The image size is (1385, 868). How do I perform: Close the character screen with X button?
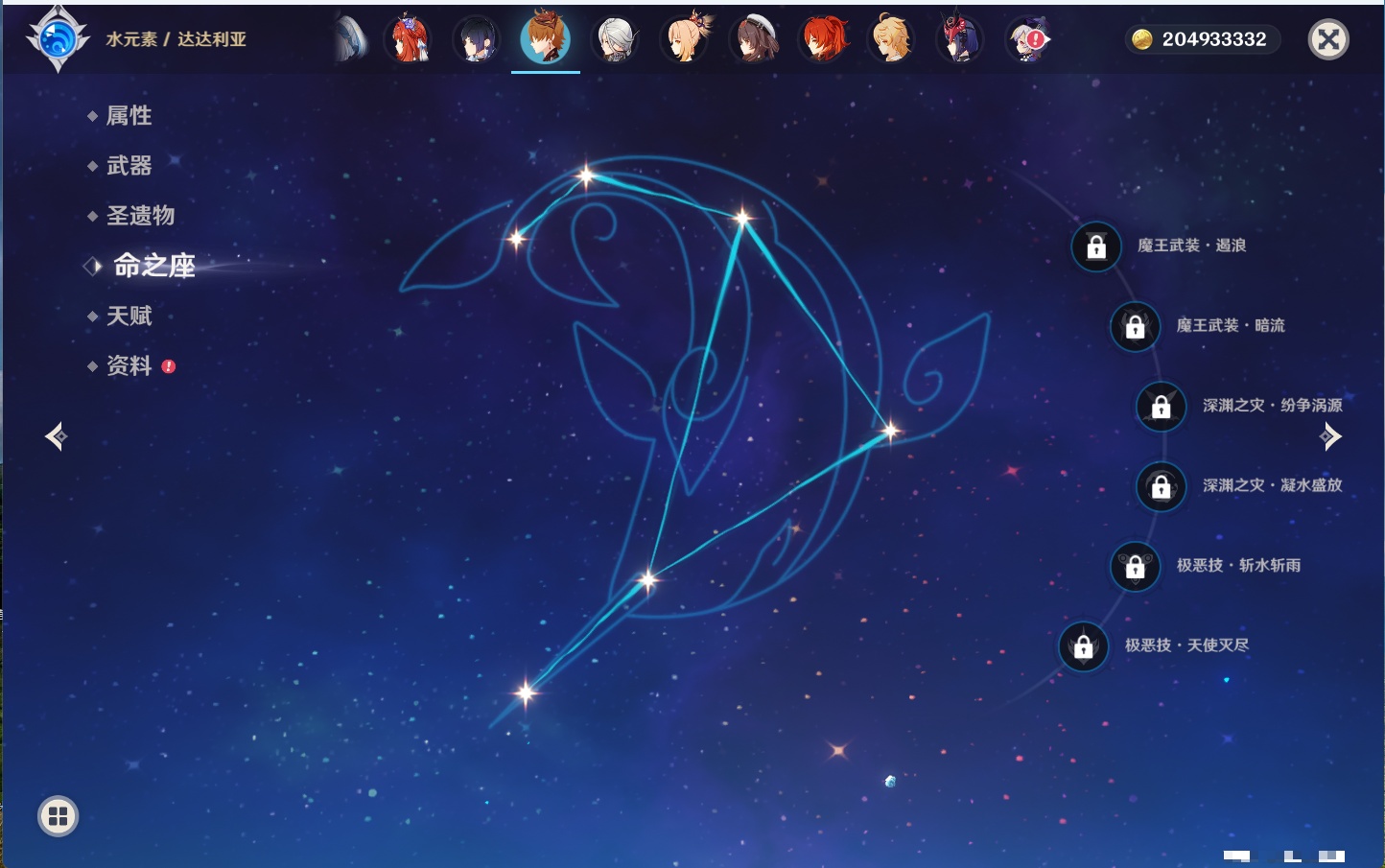[x=1328, y=39]
